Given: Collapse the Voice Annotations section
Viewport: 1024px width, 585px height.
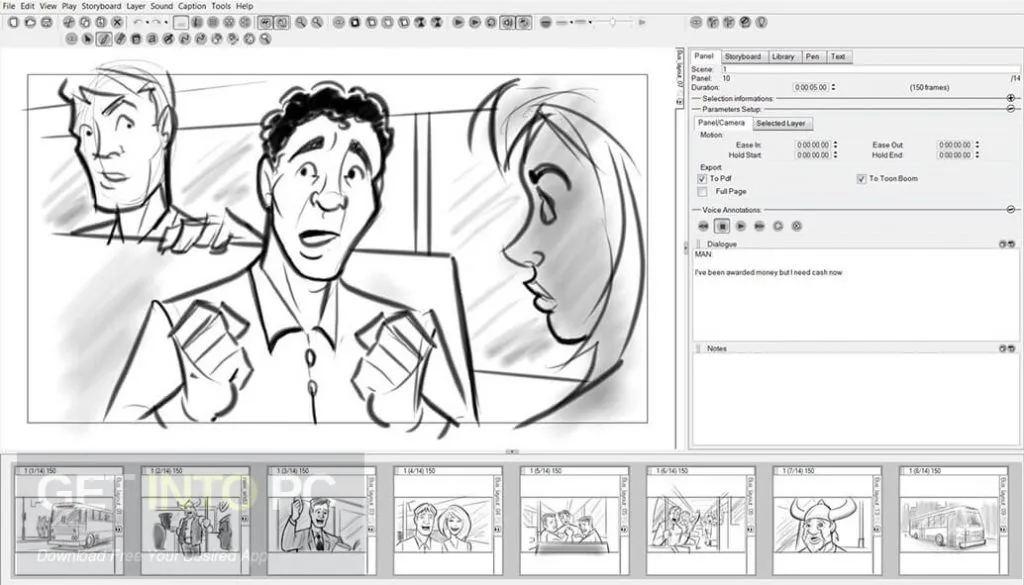Looking at the screenshot, I should pos(1010,210).
